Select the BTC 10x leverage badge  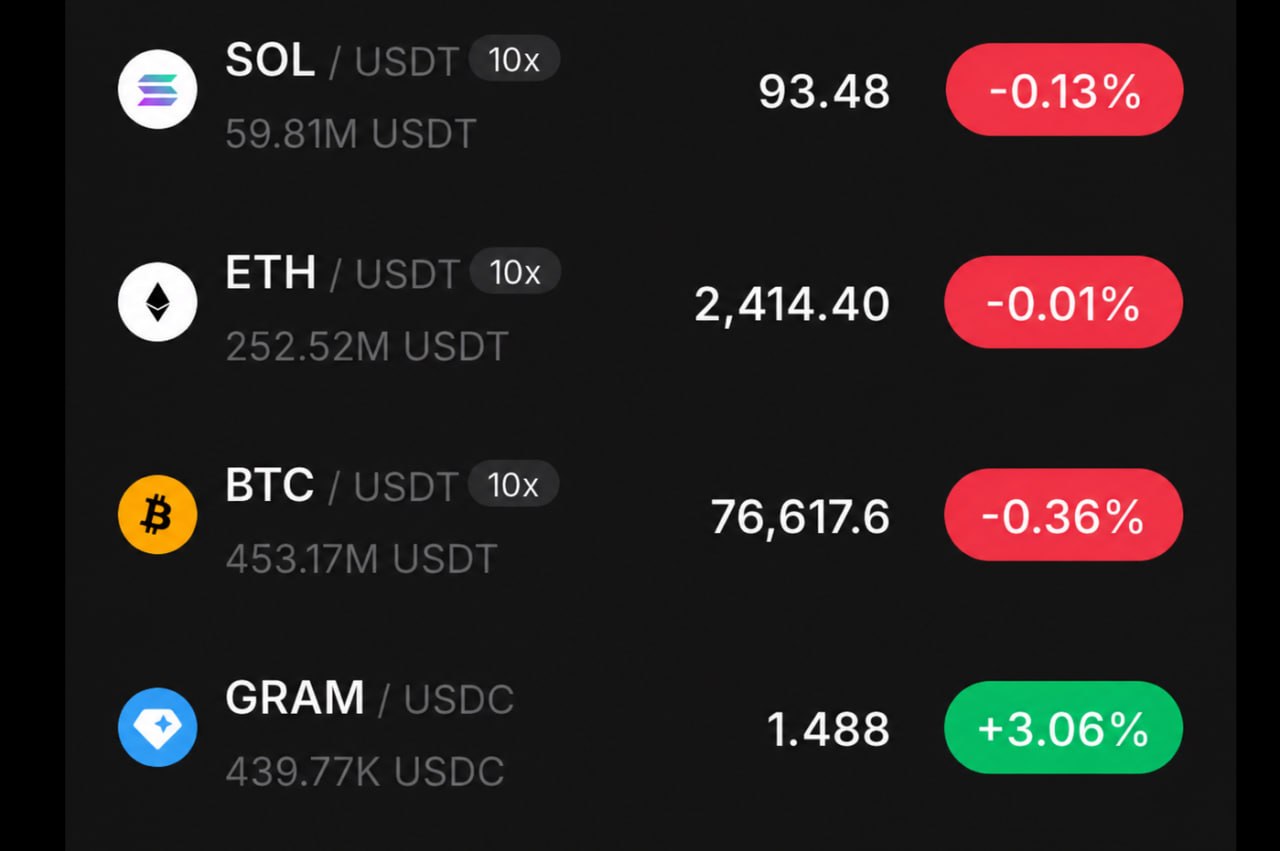(x=513, y=485)
